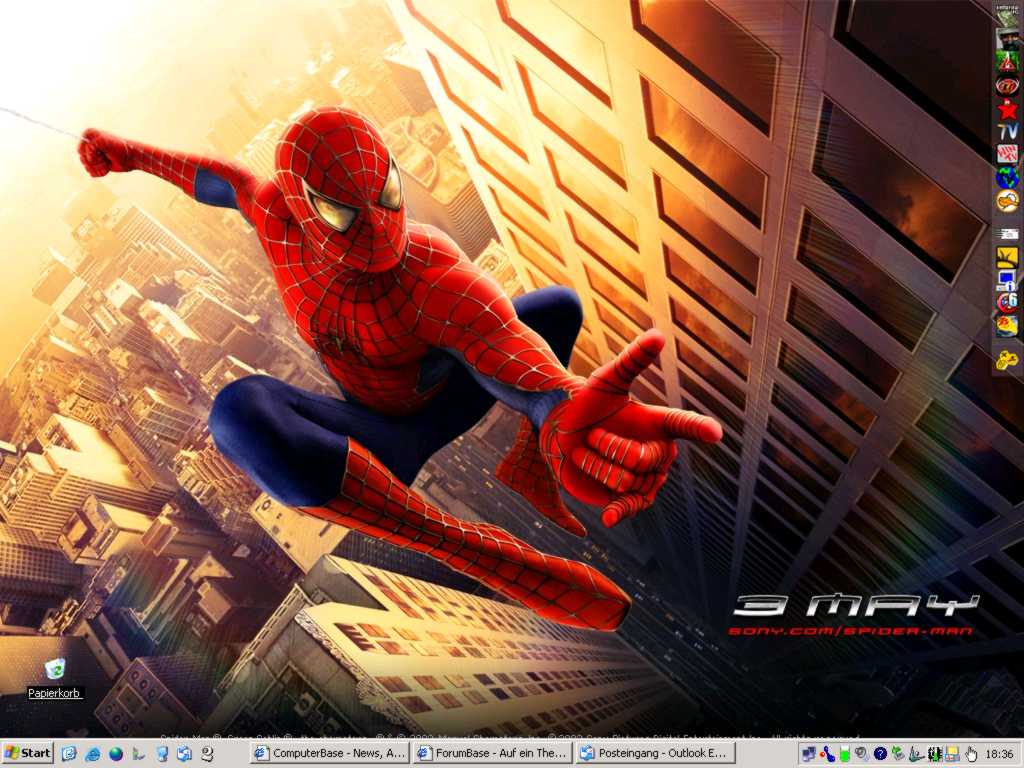The height and width of the screenshot is (768, 1024).
Task: Switch to ForumBase taskbar window
Action: click(x=492, y=753)
